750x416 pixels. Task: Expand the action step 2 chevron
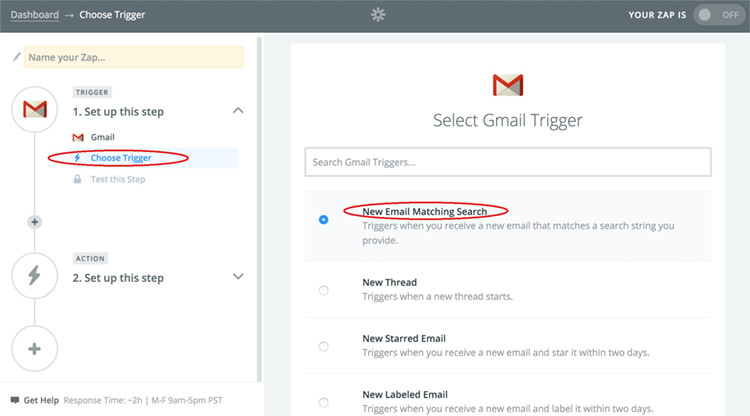tap(238, 277)
